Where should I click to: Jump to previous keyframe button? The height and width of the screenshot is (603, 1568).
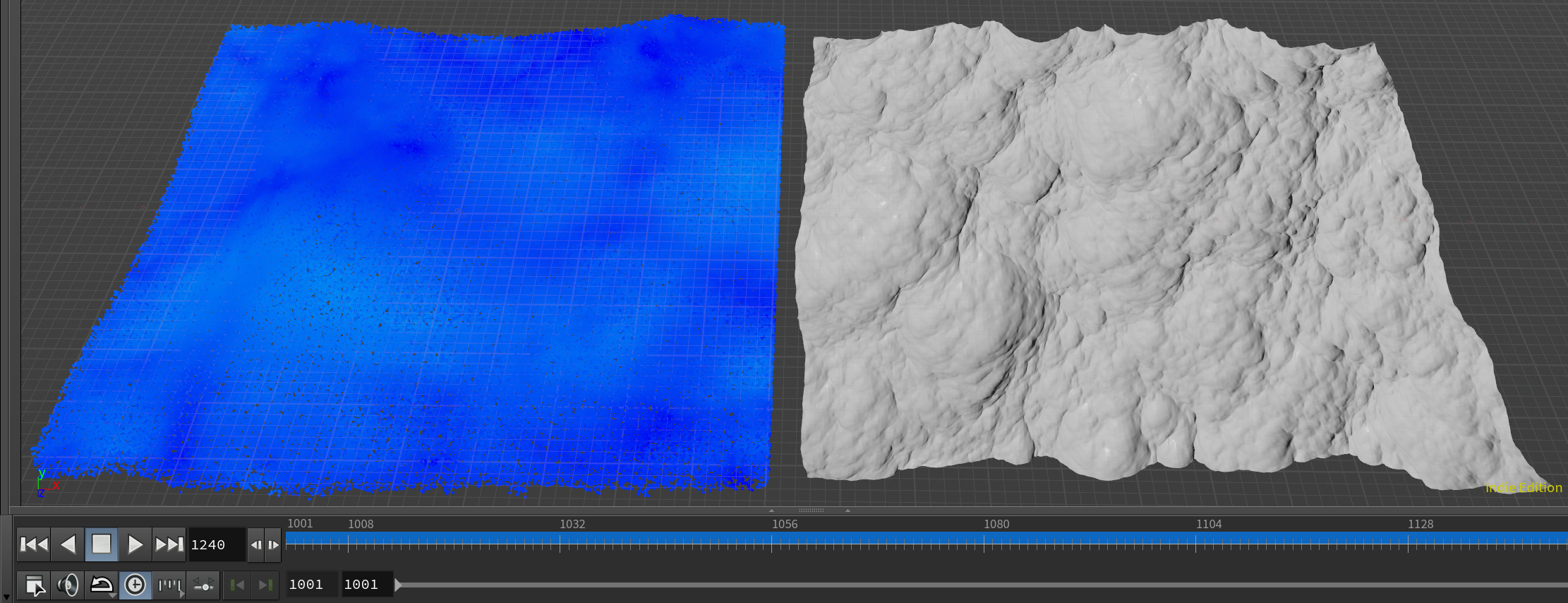(237, 585)
